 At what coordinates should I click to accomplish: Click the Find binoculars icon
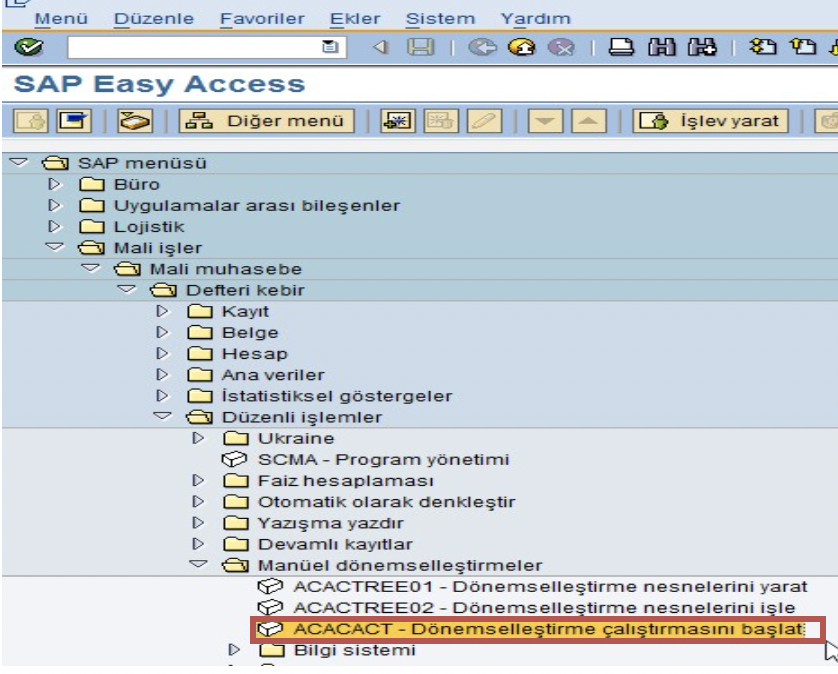tap(662, 48)
